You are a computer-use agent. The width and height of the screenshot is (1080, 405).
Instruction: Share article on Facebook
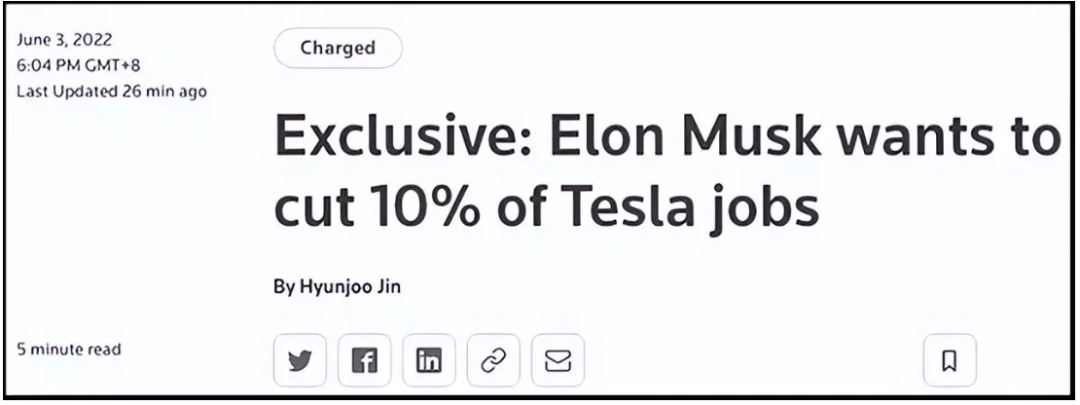click(364, 361)
